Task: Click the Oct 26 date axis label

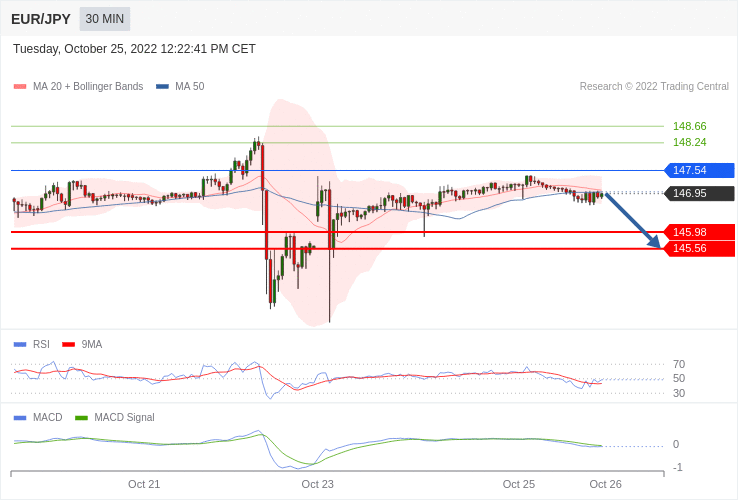Action: 605,484
